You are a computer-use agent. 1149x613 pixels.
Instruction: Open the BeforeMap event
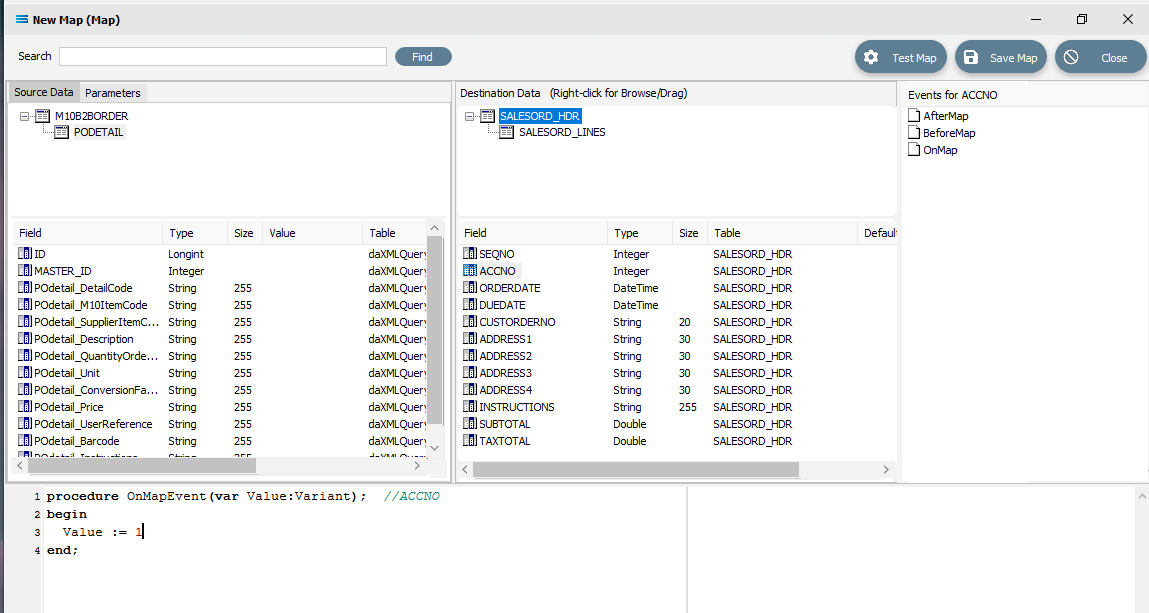click(949, 133)
